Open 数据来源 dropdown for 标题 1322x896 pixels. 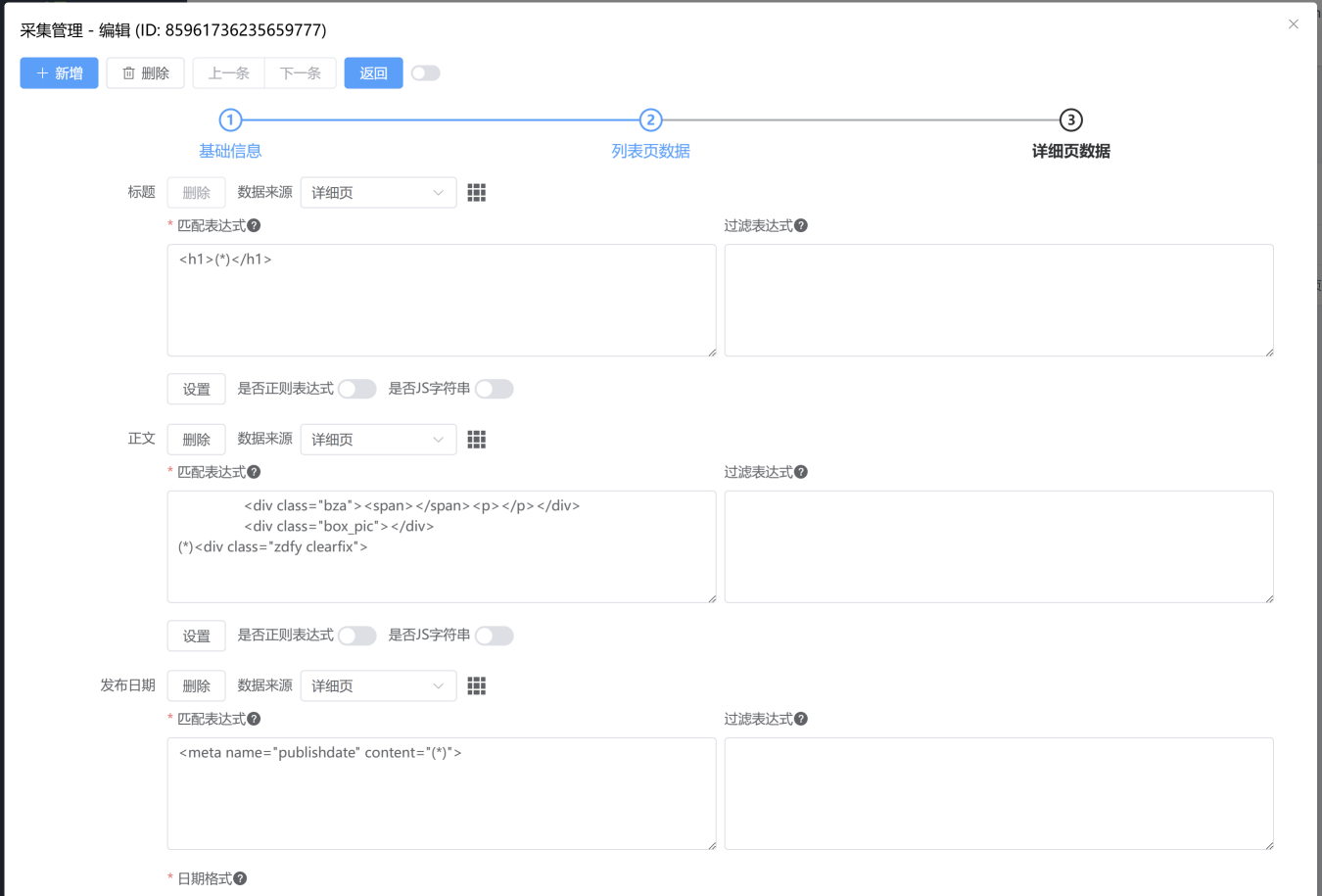(x=378, y=193)
